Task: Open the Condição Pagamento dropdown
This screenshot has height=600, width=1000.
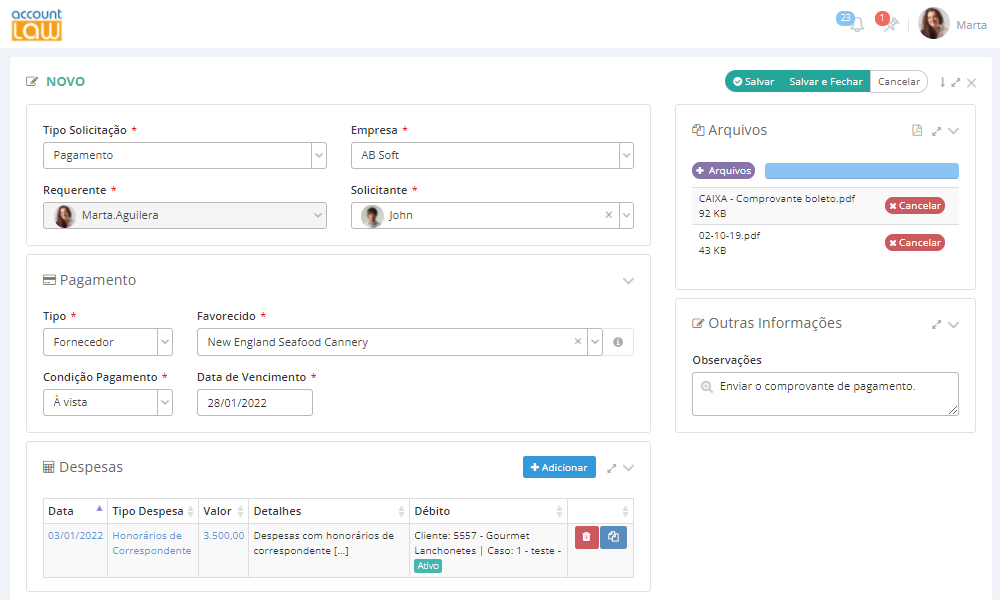Action: (165, 402)
